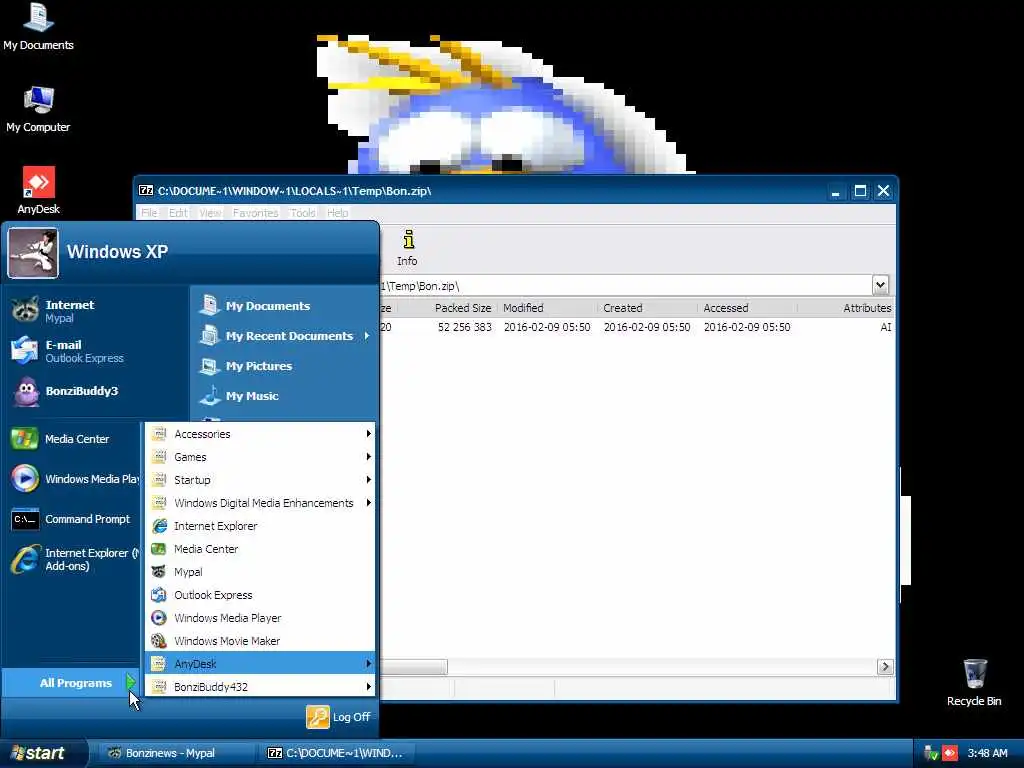
Task: Launch Windows Media Player from All Programs list
Action: click(x=261, y=618)
